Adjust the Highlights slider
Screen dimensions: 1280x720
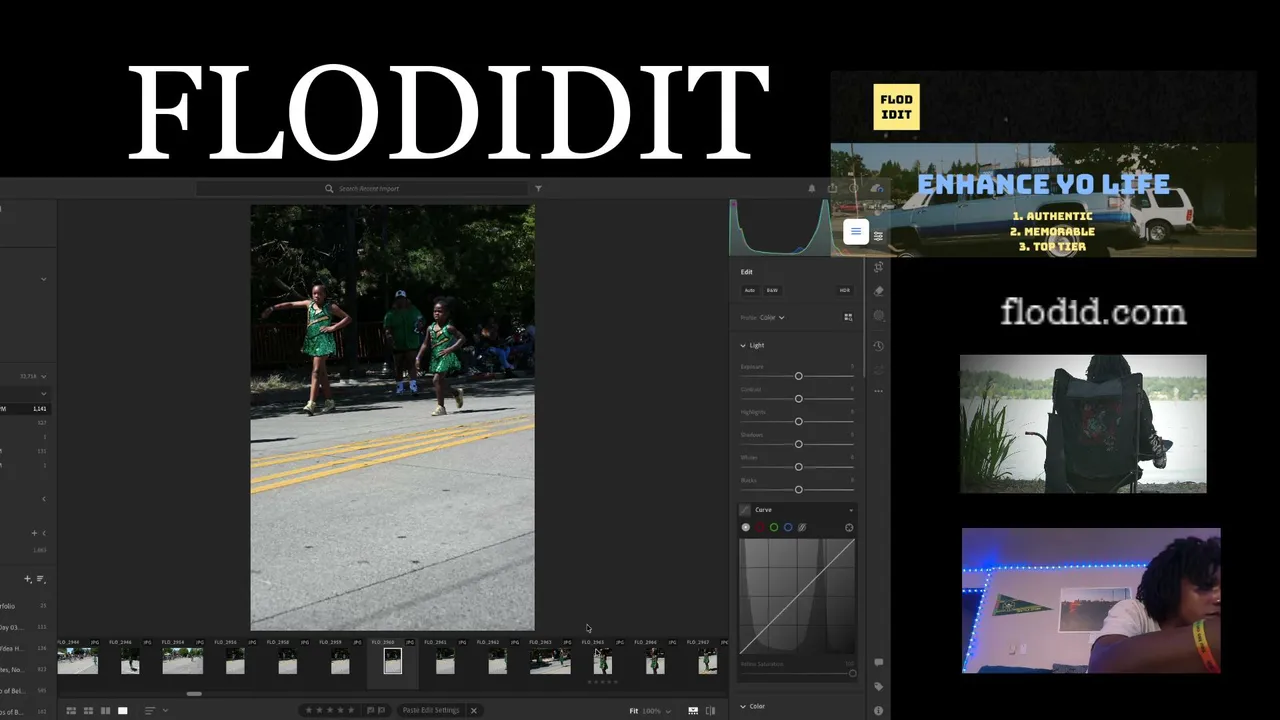click(x=798, y=421)
